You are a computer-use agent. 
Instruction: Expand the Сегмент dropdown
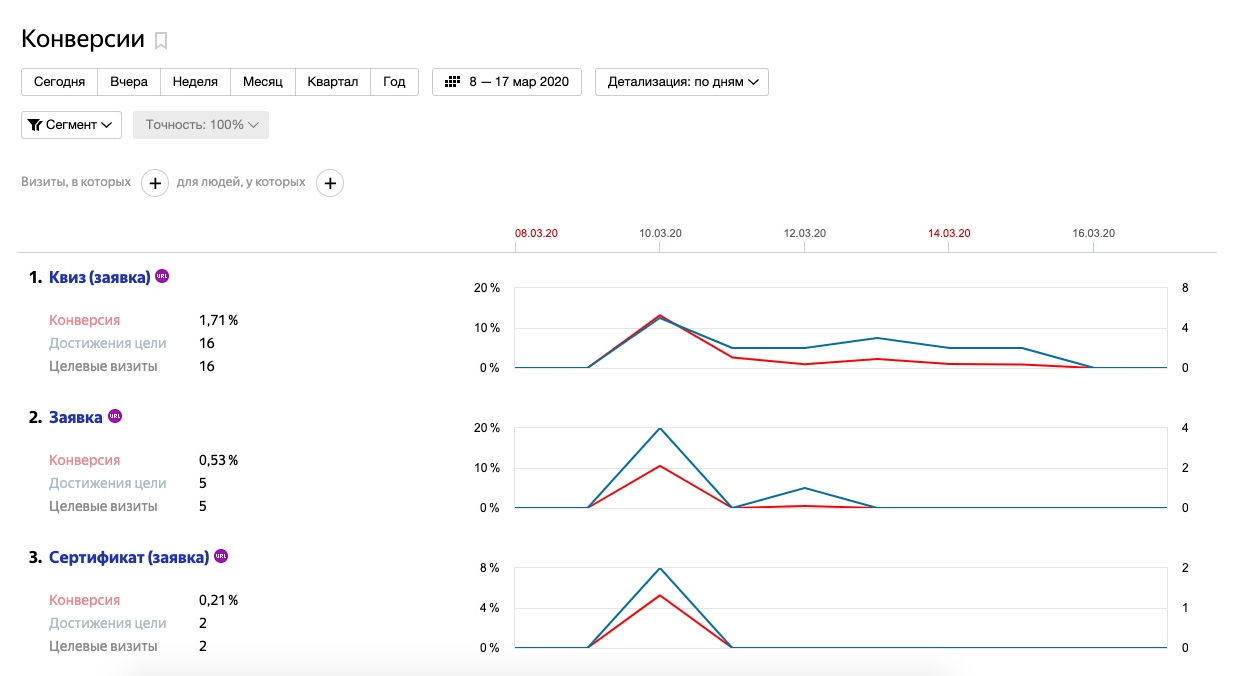click(71, 125)
